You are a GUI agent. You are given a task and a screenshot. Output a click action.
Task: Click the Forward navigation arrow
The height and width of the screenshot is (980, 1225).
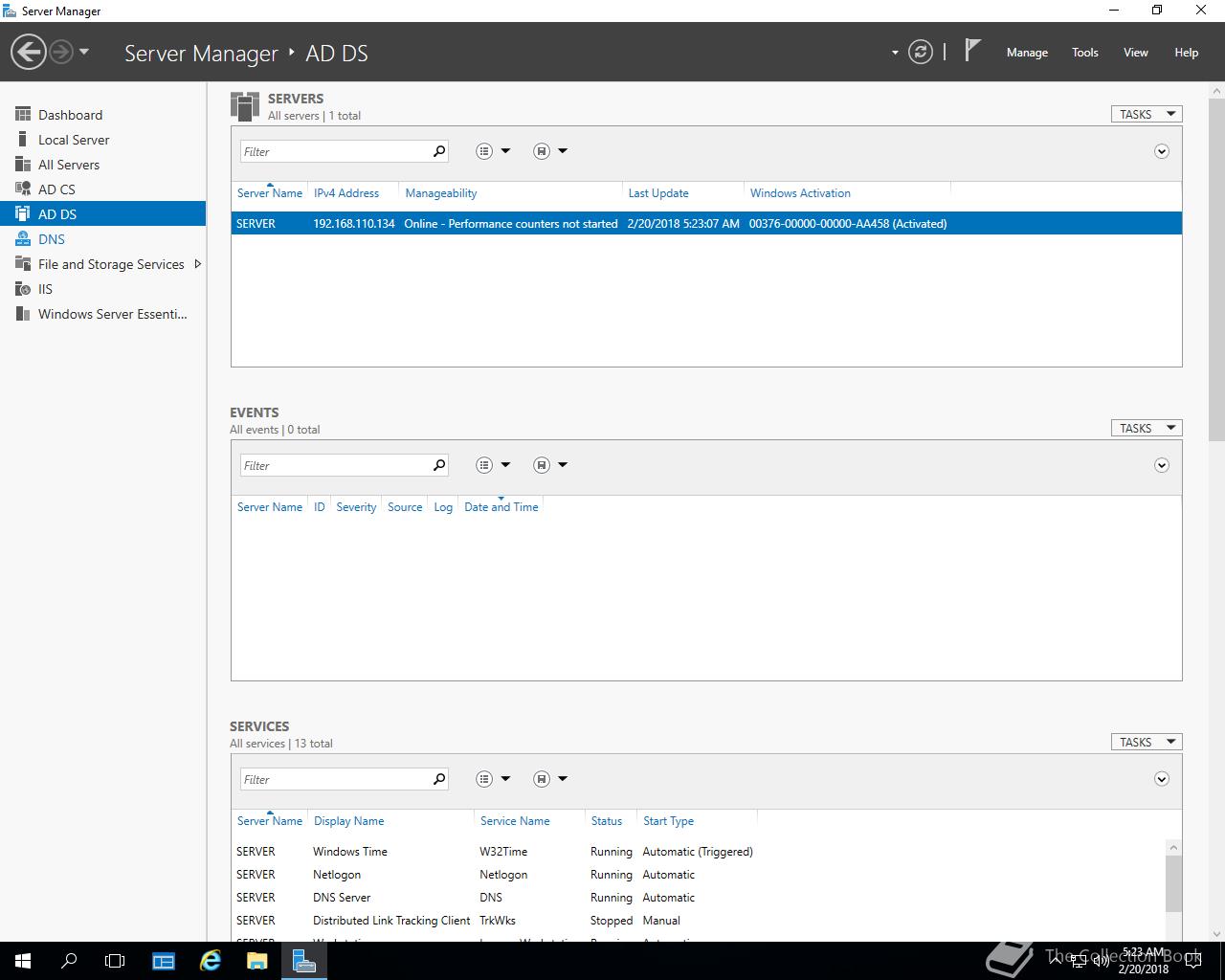click(61, 52)
